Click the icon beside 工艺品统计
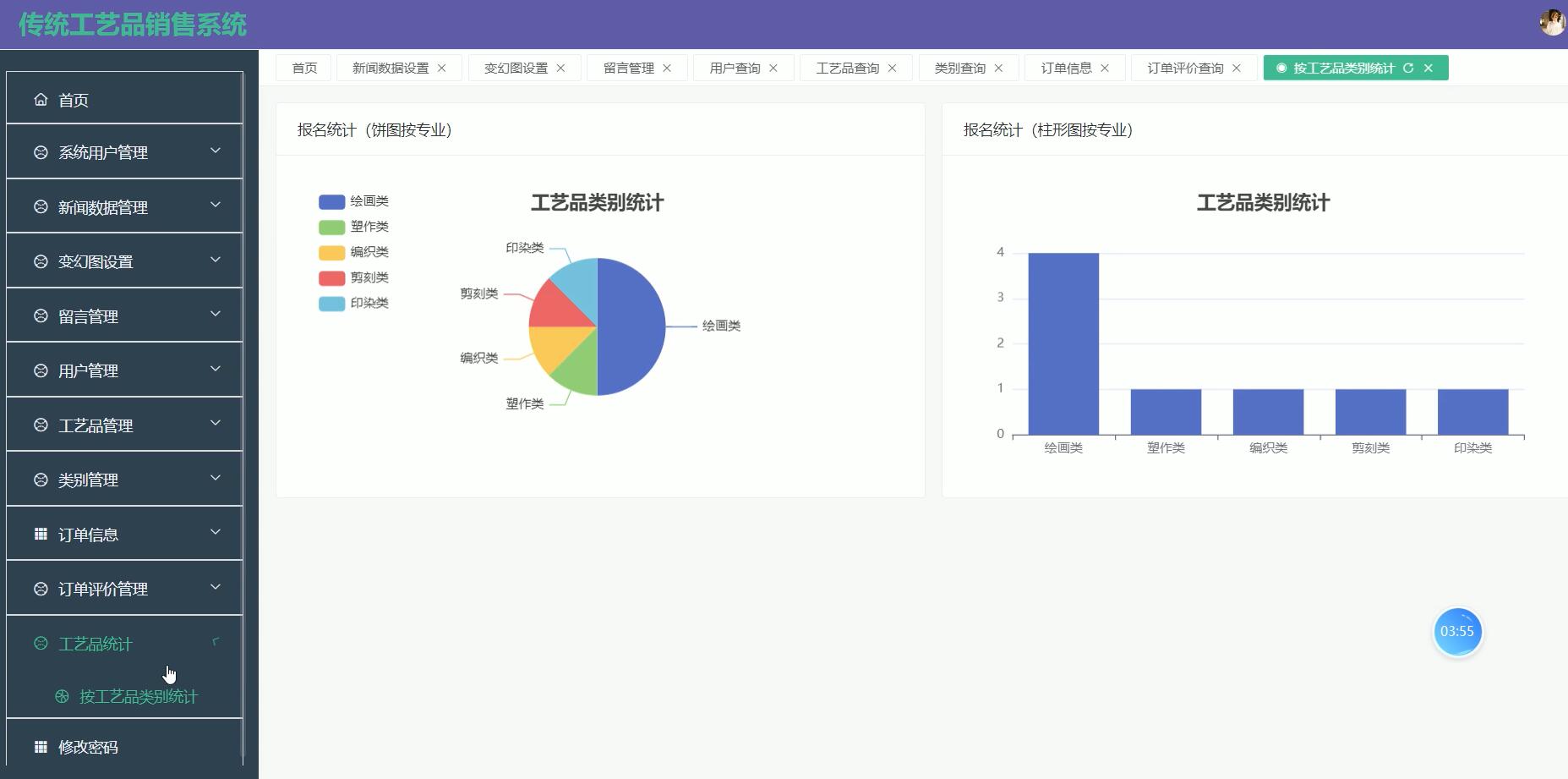Image resolution: width=1568 pixels, height=779 pixels. tap(39, 643)
